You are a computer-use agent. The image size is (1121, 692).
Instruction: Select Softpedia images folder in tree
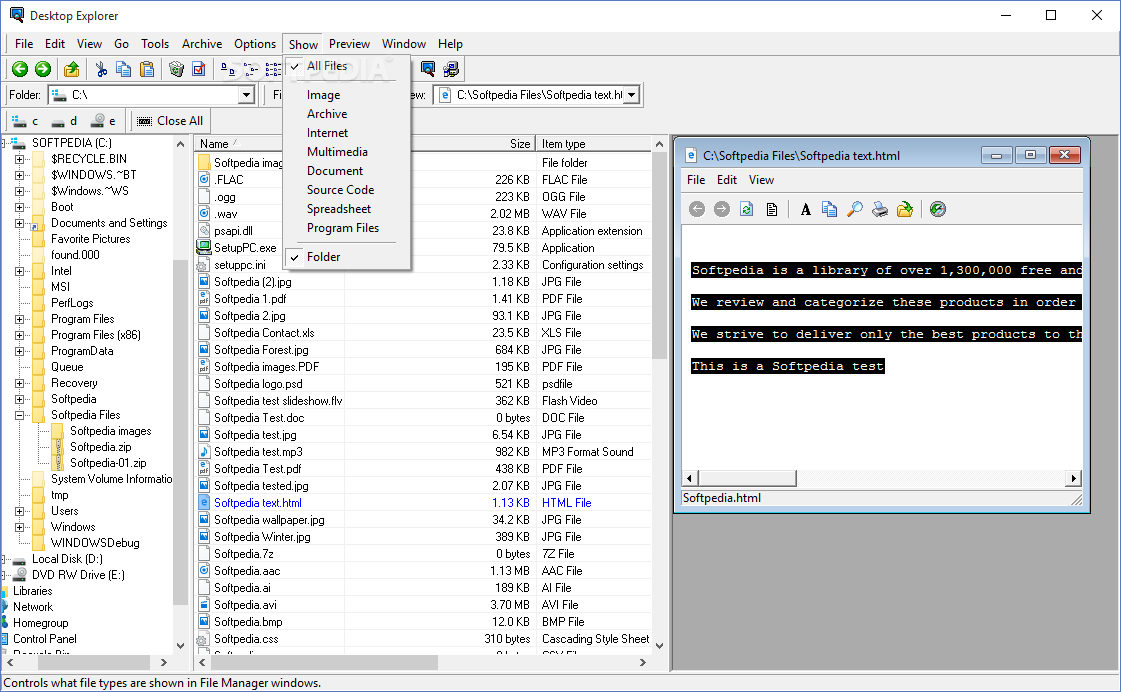click(x=110, y=431)
